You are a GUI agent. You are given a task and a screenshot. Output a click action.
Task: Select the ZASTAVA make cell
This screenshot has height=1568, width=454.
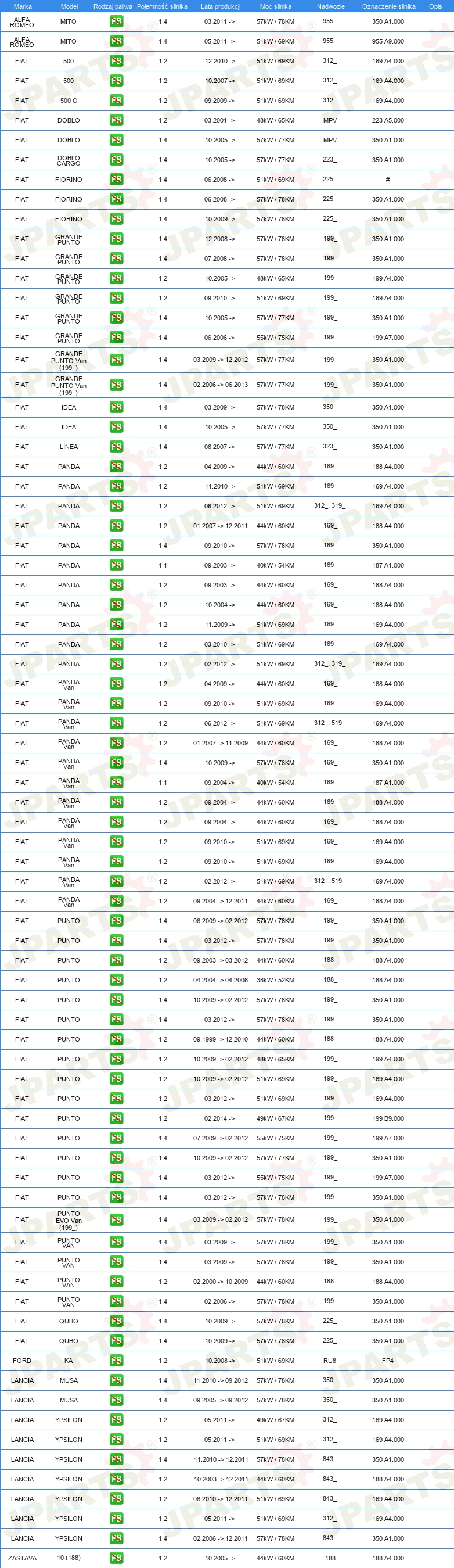tap(23, 1558)
